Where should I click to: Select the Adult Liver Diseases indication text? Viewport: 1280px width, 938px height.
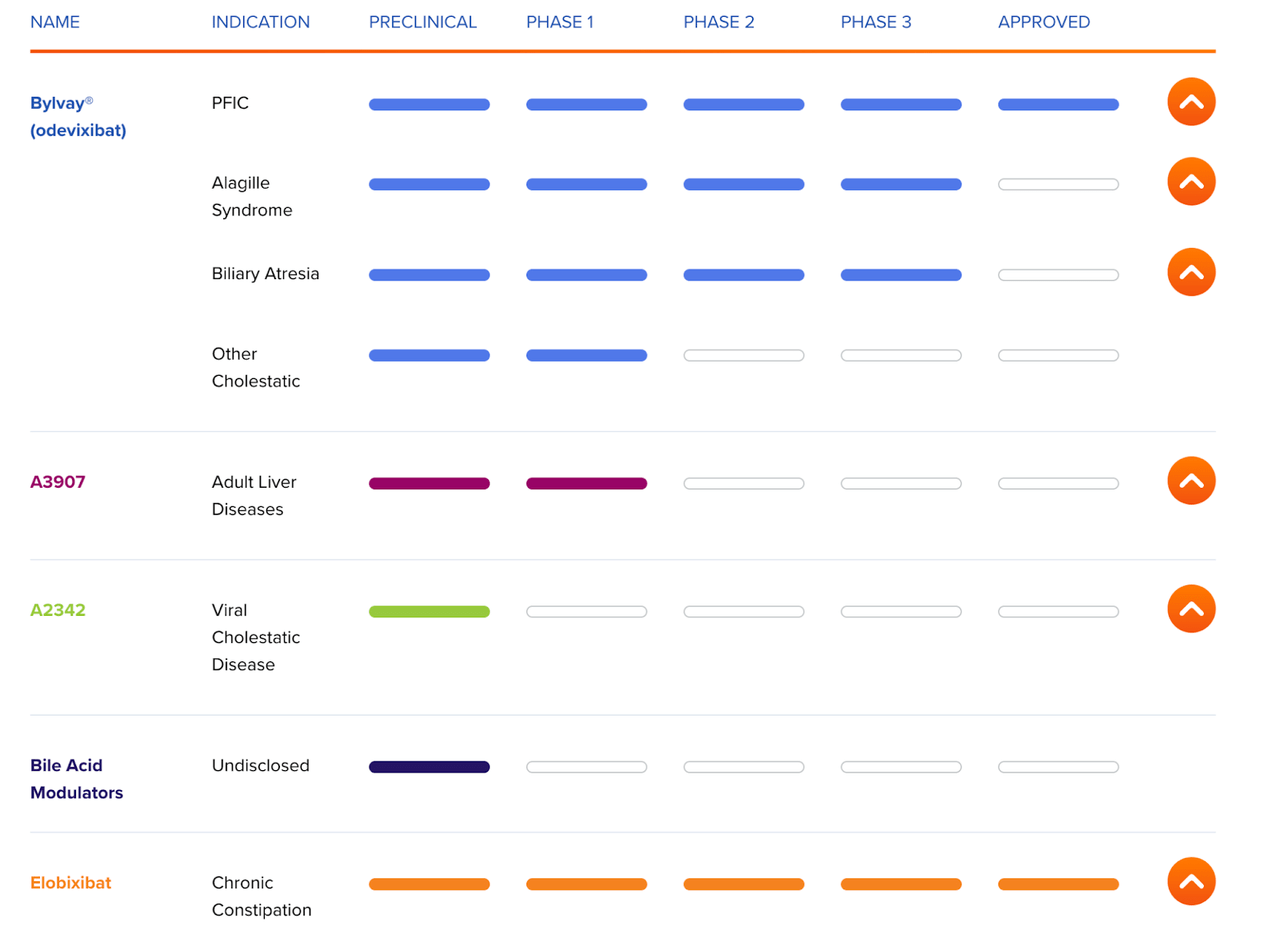pyautogui.click(x=254, y=495)
